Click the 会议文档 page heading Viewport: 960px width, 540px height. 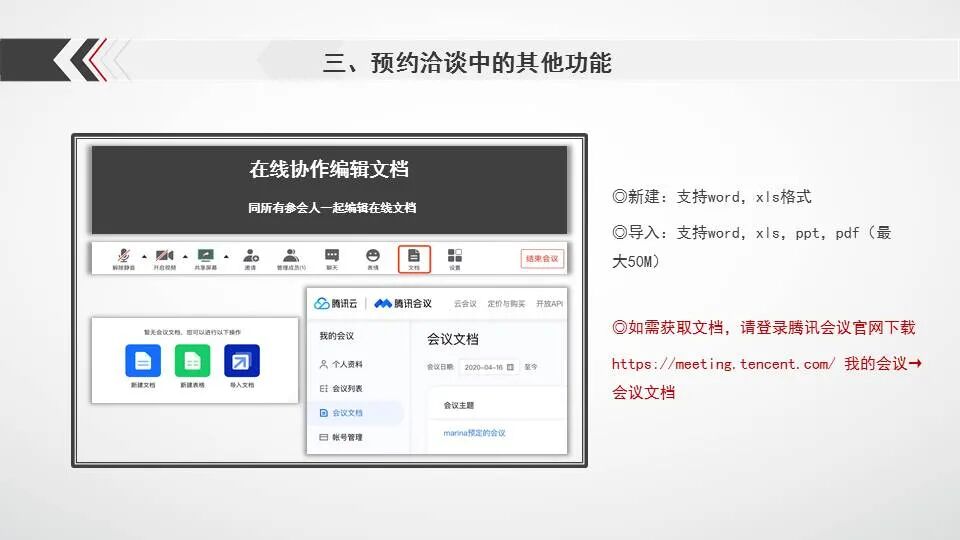[453, 339]
